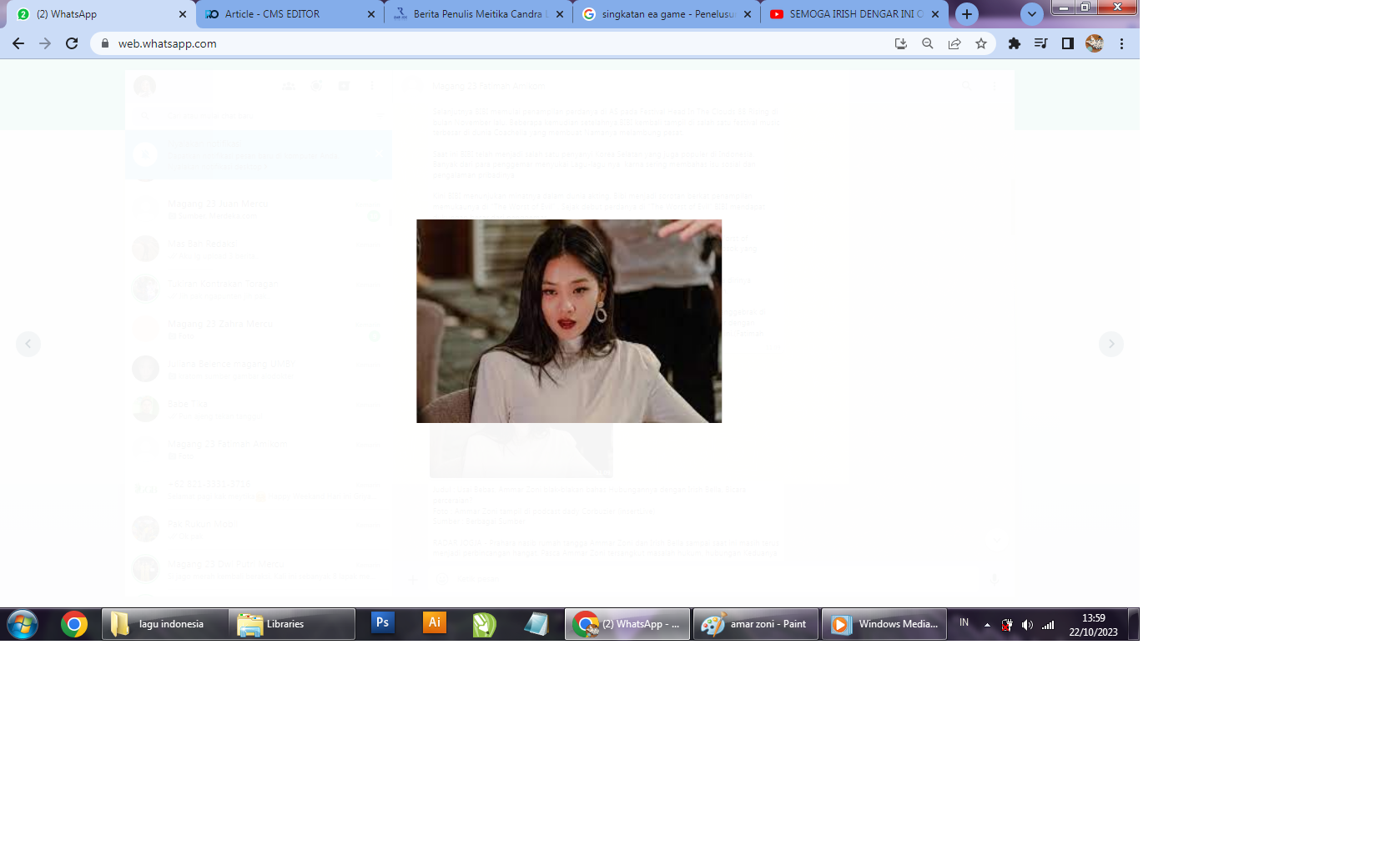Image resolution: width=1400 pixels, height=861 pixels.
Task: Open Windows Start menu
Action: [x=23, y=624]
